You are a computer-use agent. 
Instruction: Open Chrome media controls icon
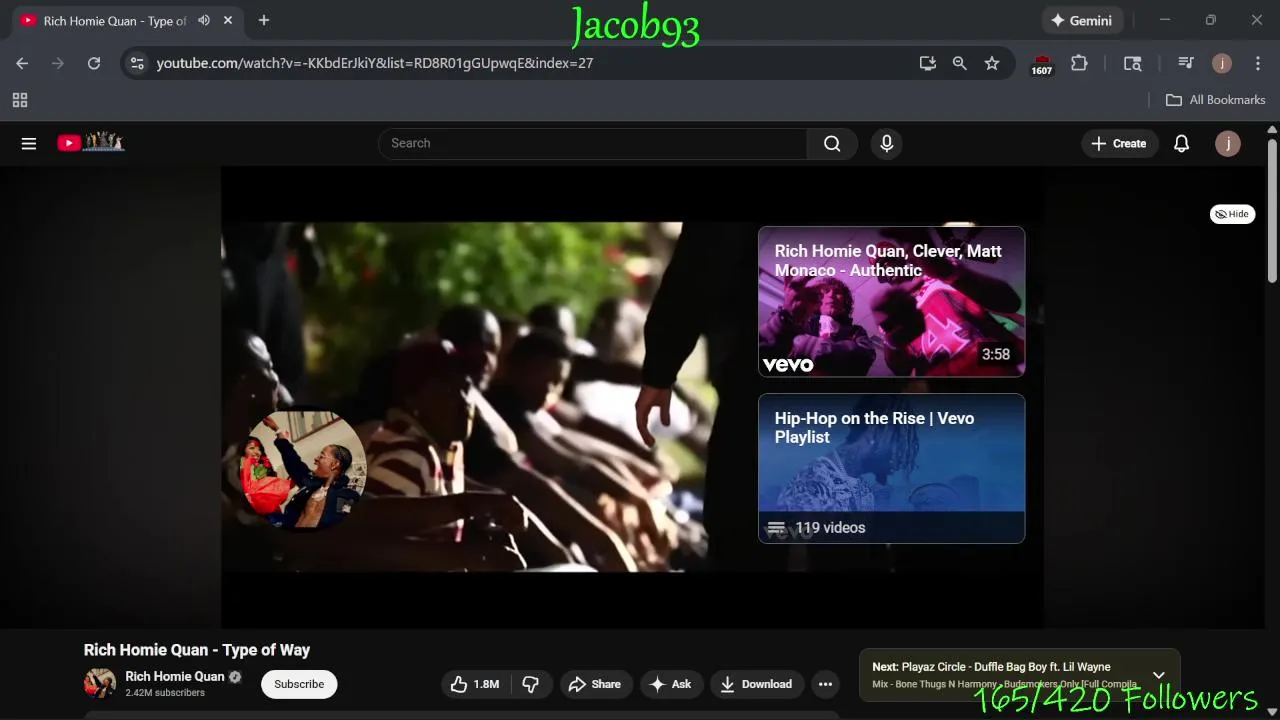coord(1186,63)
